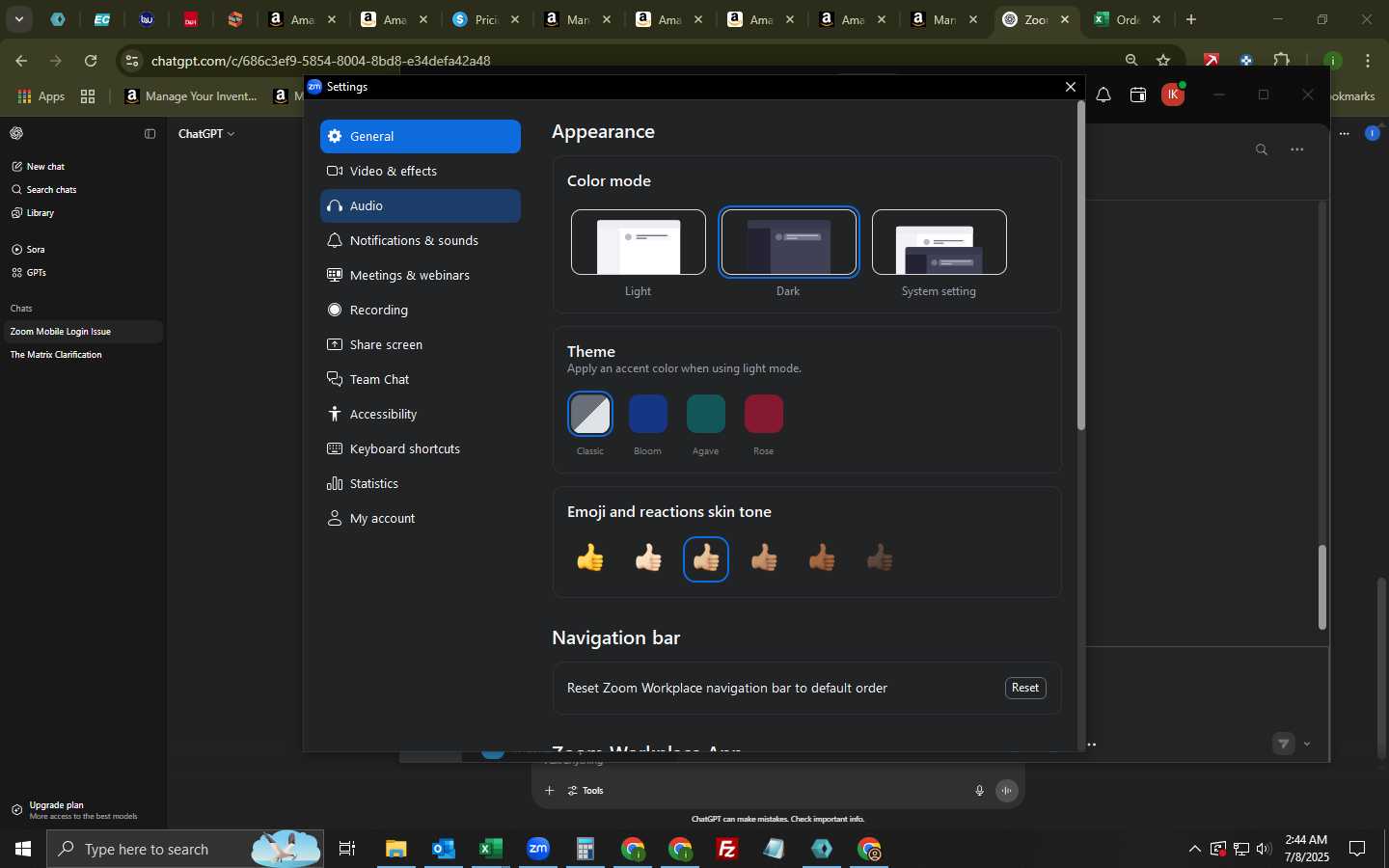Select light skin tone thumbs-up
The height and width of the screenshot is (868, 1389).
[x=648, y=558]
